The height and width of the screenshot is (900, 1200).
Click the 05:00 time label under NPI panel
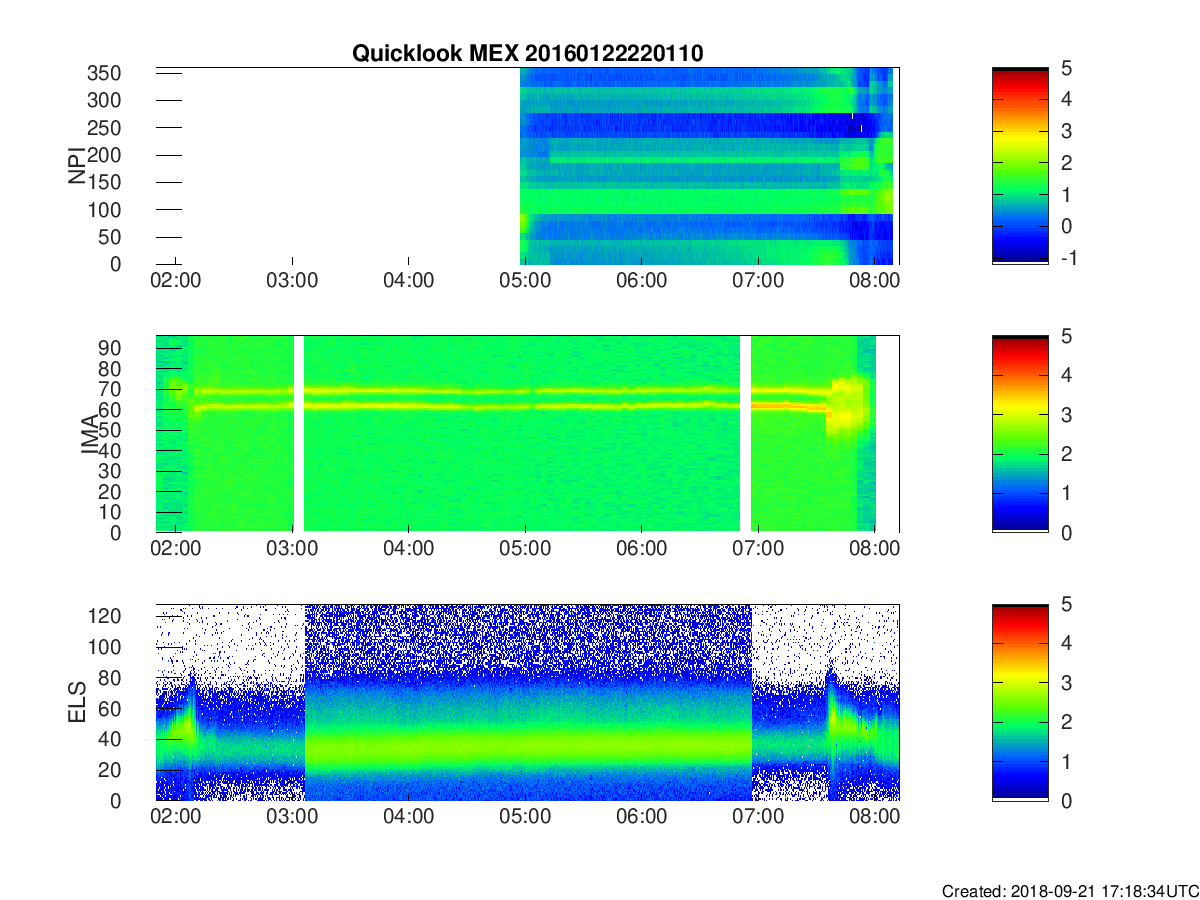pyautogui.click(x=525, y=281)
